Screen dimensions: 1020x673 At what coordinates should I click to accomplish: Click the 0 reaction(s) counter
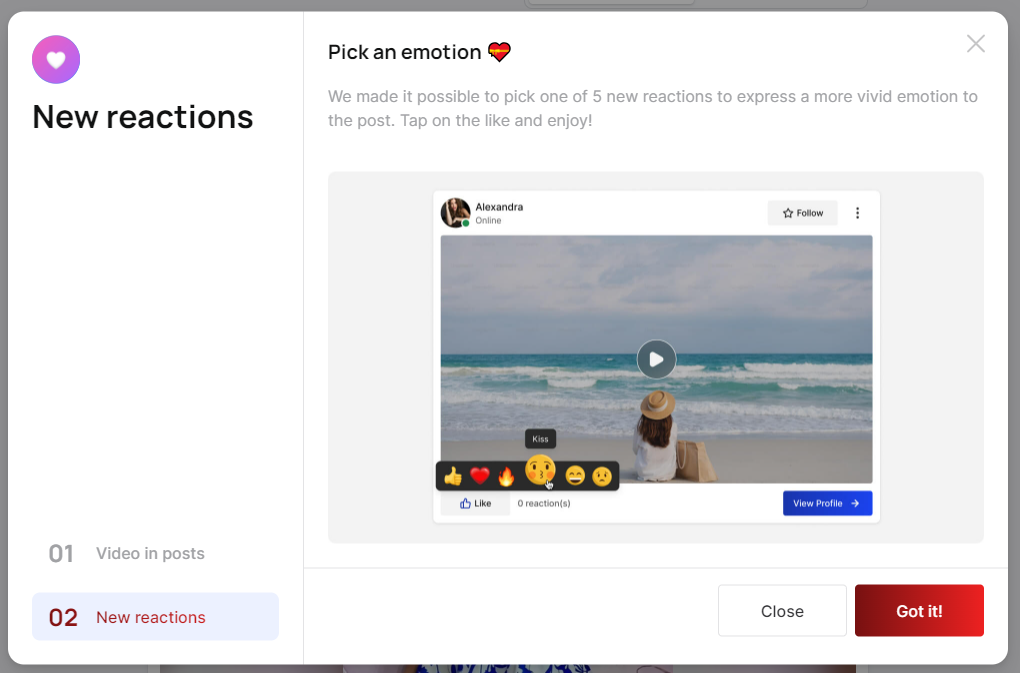[x=544, y=503]
